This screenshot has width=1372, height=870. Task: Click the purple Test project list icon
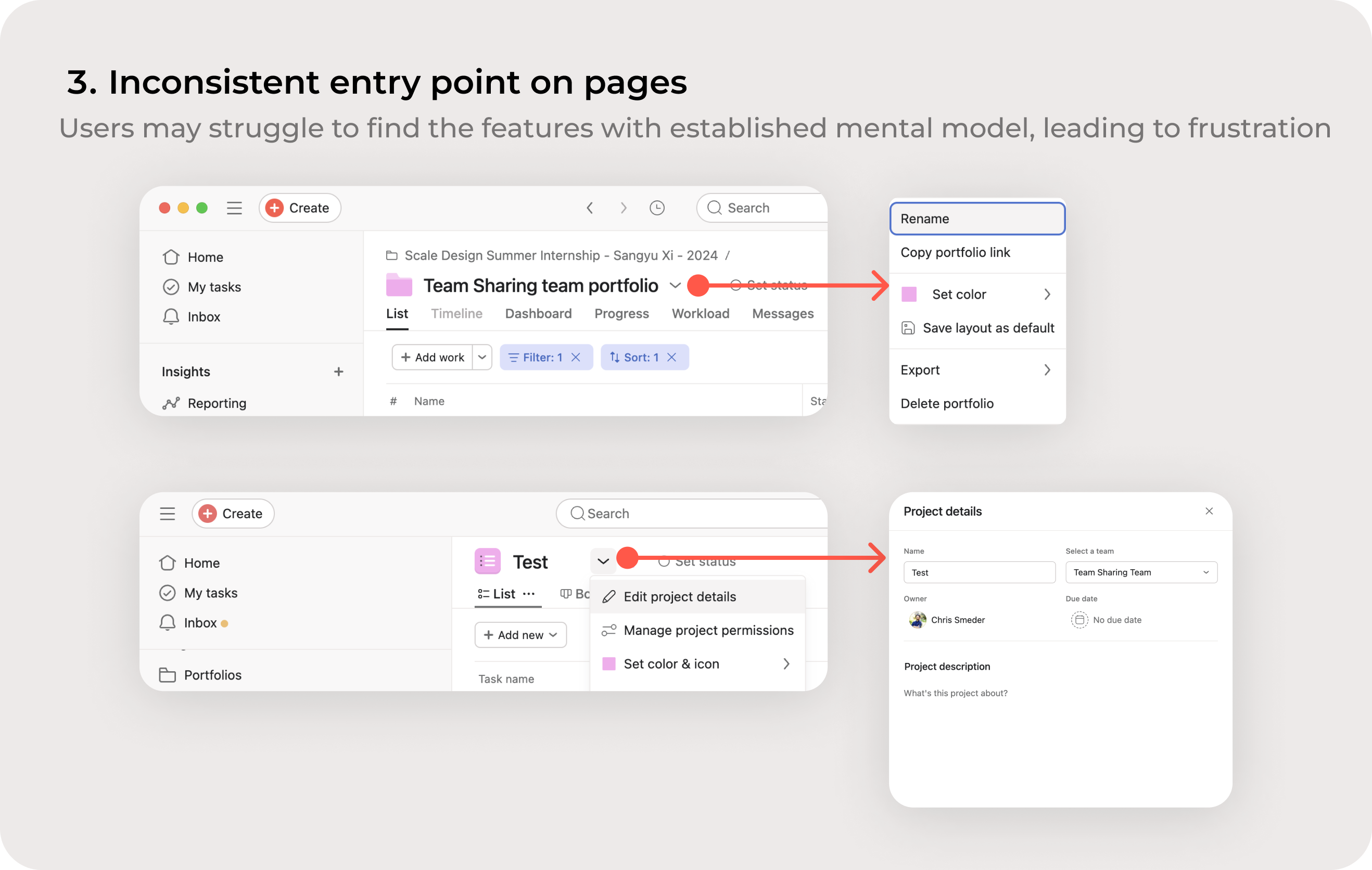pyautogui.click(x=487, y=560)
